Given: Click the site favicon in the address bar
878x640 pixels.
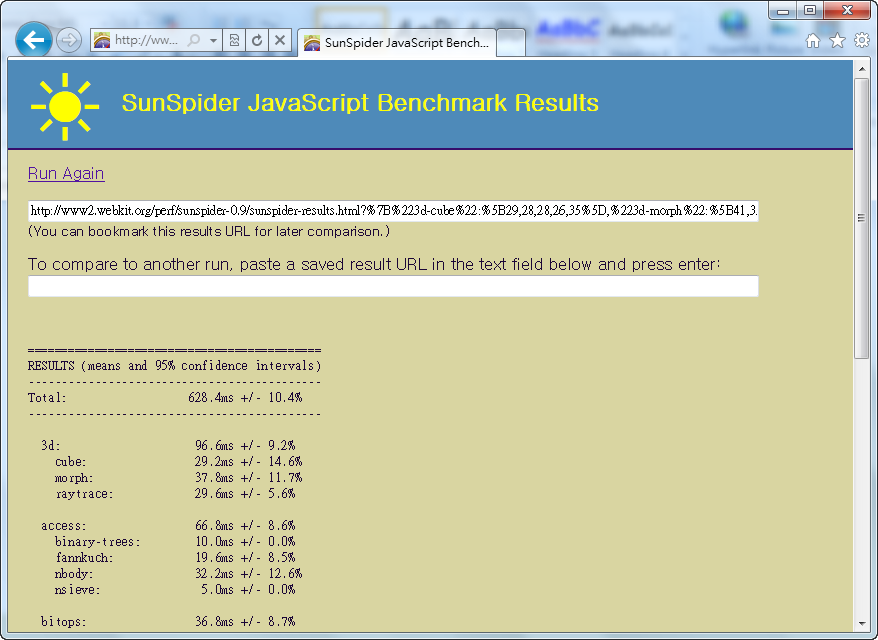Looking at the screenshot, I should [x=102, y=40].
